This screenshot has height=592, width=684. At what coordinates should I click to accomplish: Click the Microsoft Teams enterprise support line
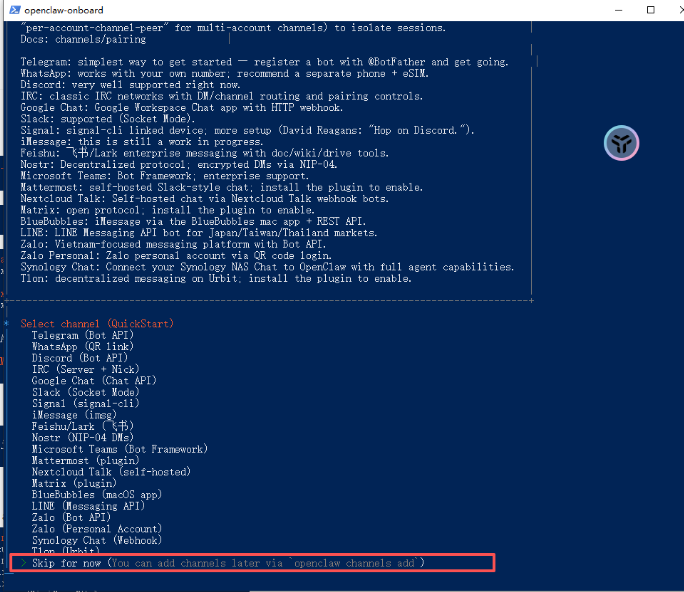click(x=165, y=176)
